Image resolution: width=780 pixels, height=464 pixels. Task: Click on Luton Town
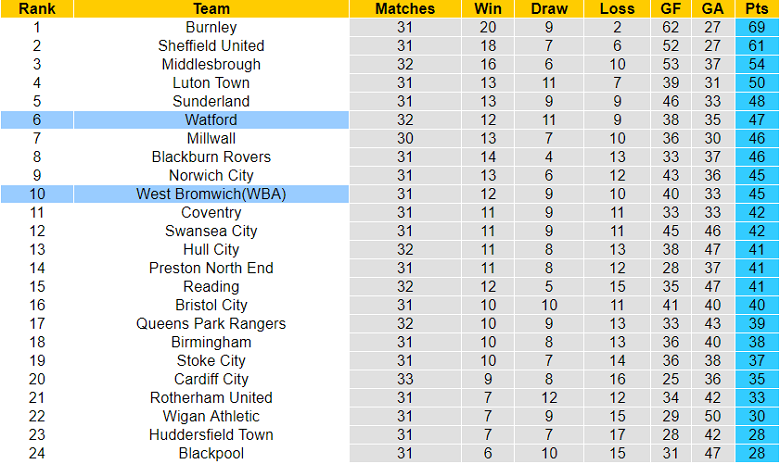pos(211,83)
